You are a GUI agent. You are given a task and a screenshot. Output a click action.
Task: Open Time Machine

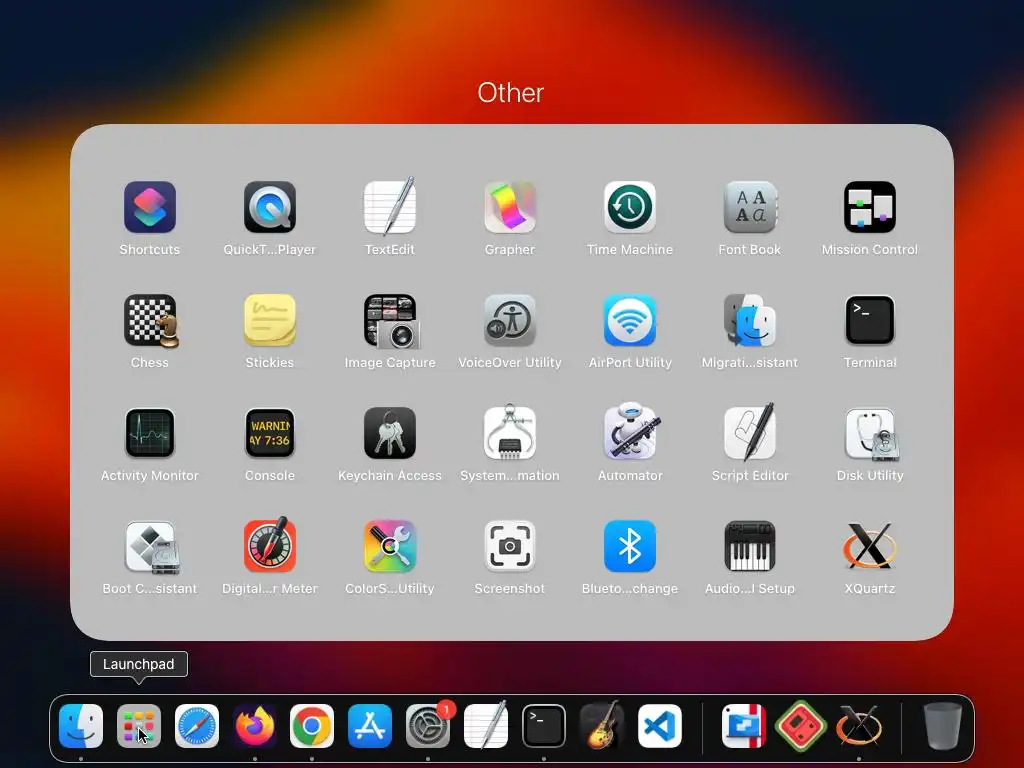[630, 208]
